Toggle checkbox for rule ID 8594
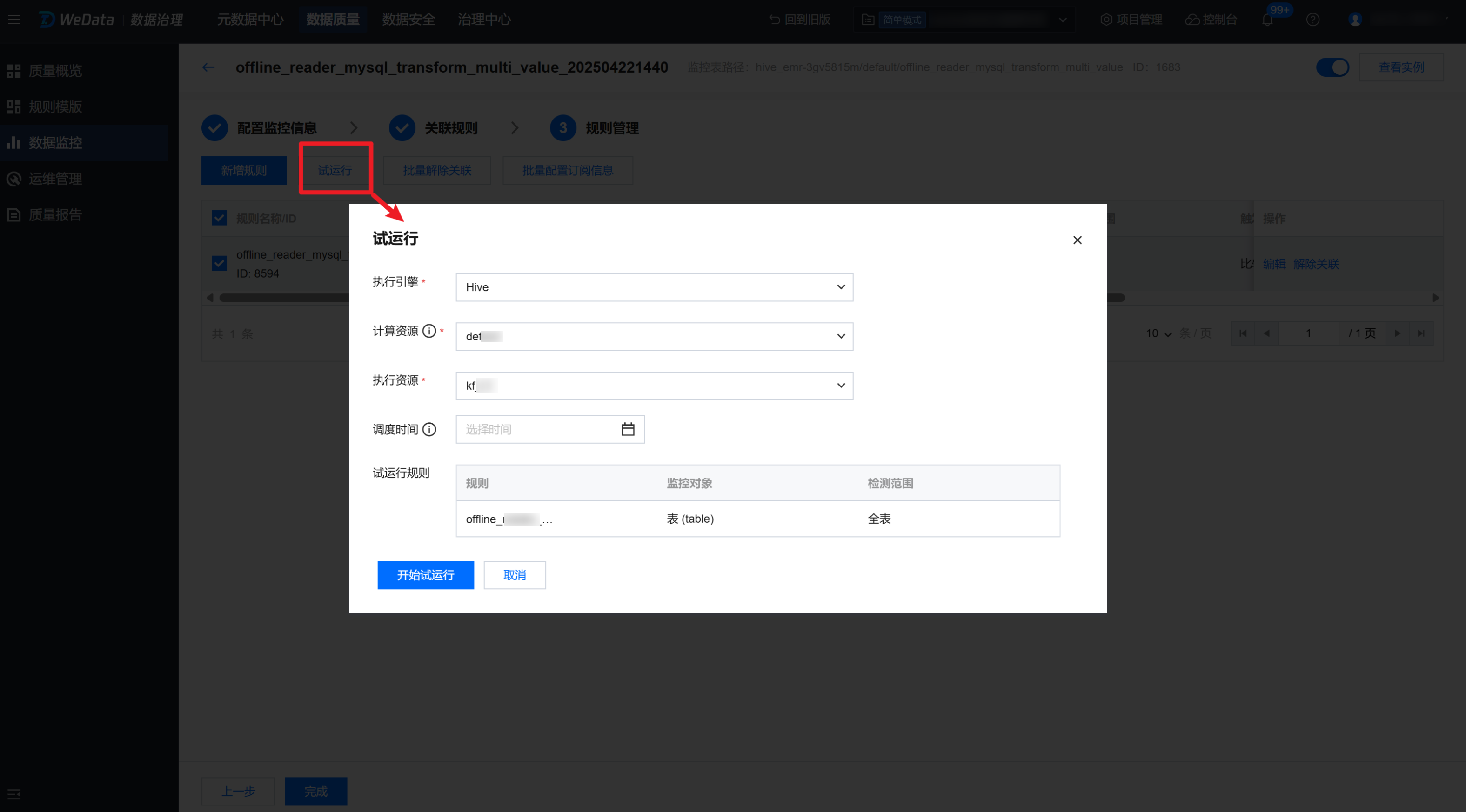 point(220,264)
